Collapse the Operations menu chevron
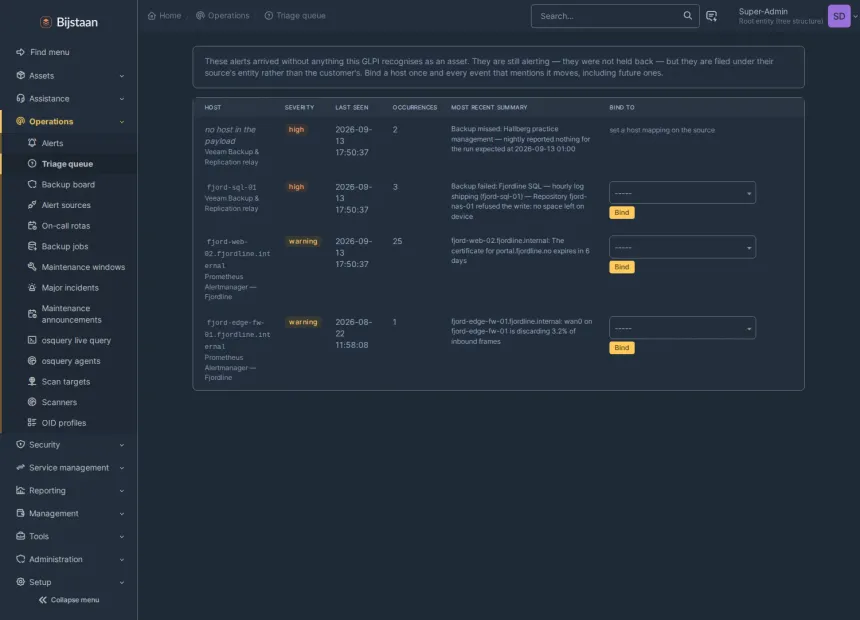Screen dimensions: 860x620 pos(122,122)
